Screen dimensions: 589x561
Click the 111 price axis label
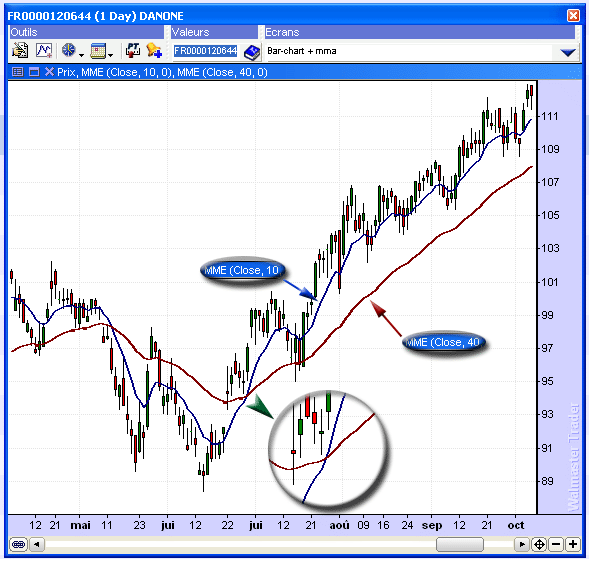(550, 116)
